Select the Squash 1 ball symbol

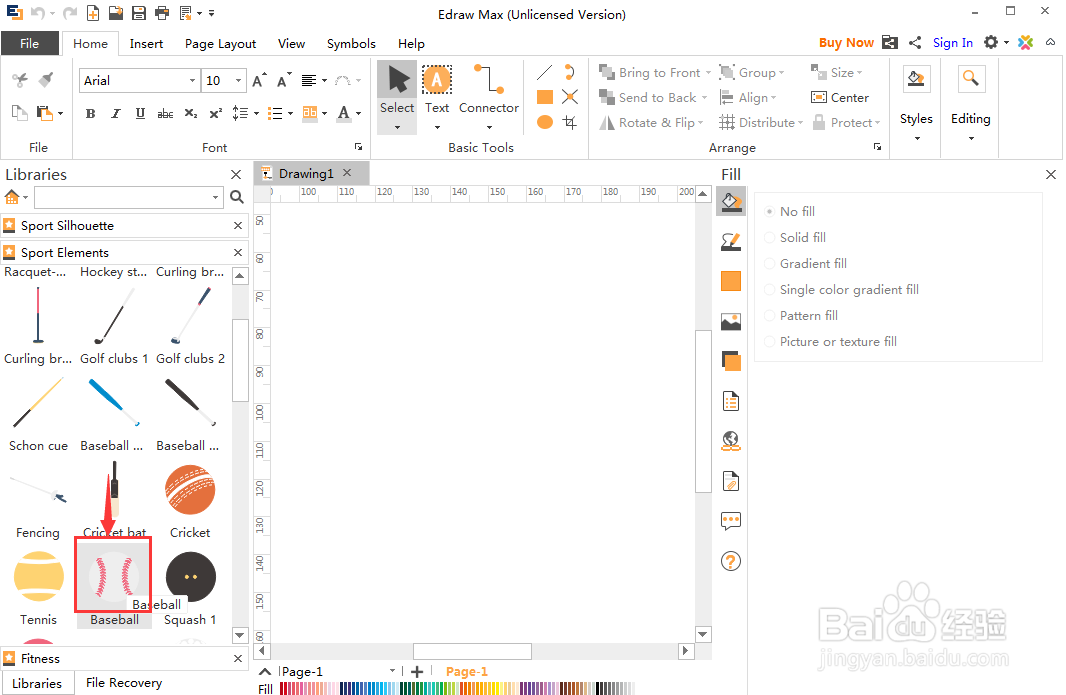190,577
